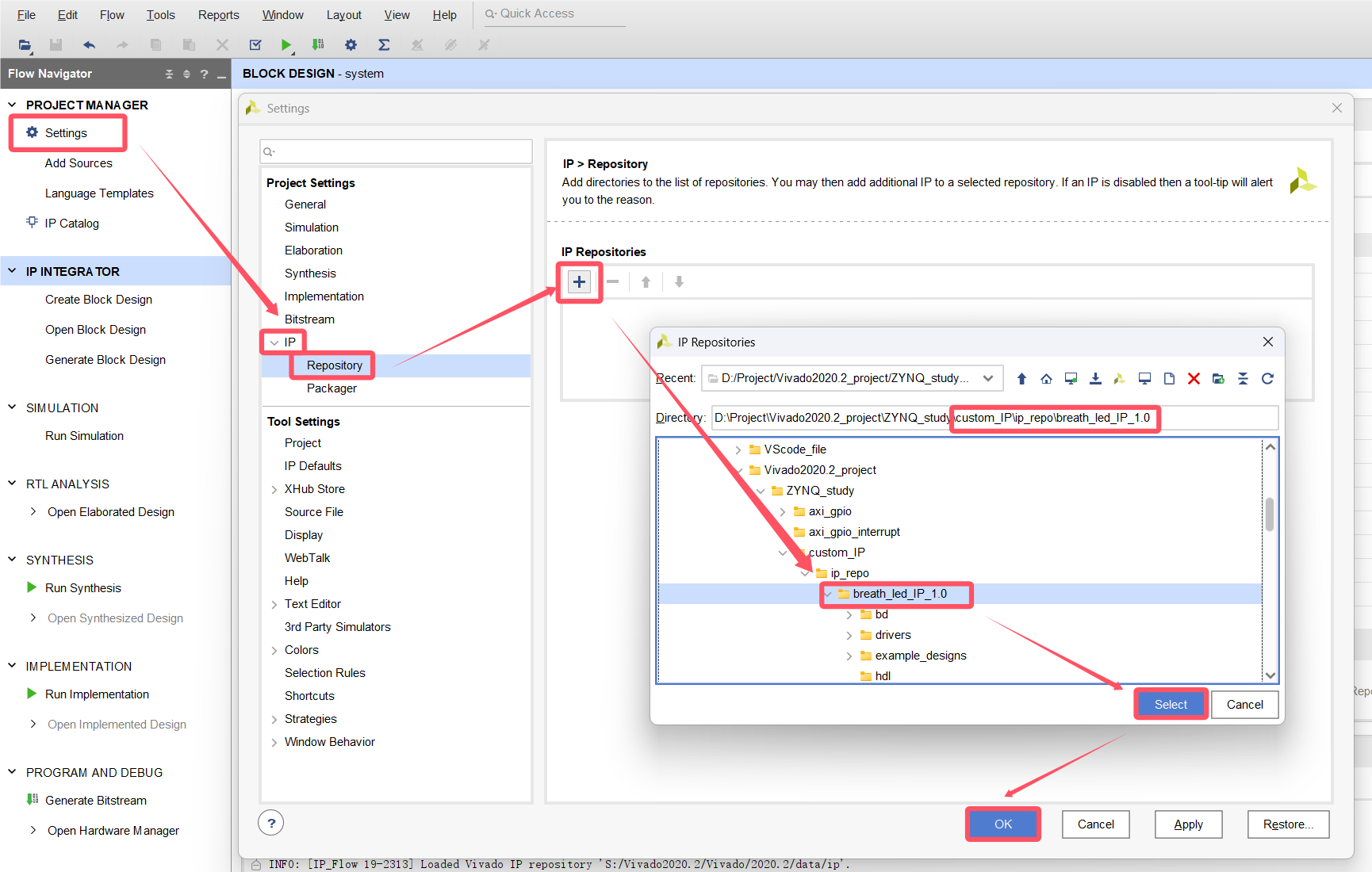This screenshot has height=872, width=1372.
Task: Click the checkmark task toolbar icon
Action: (x=255, y=45)
